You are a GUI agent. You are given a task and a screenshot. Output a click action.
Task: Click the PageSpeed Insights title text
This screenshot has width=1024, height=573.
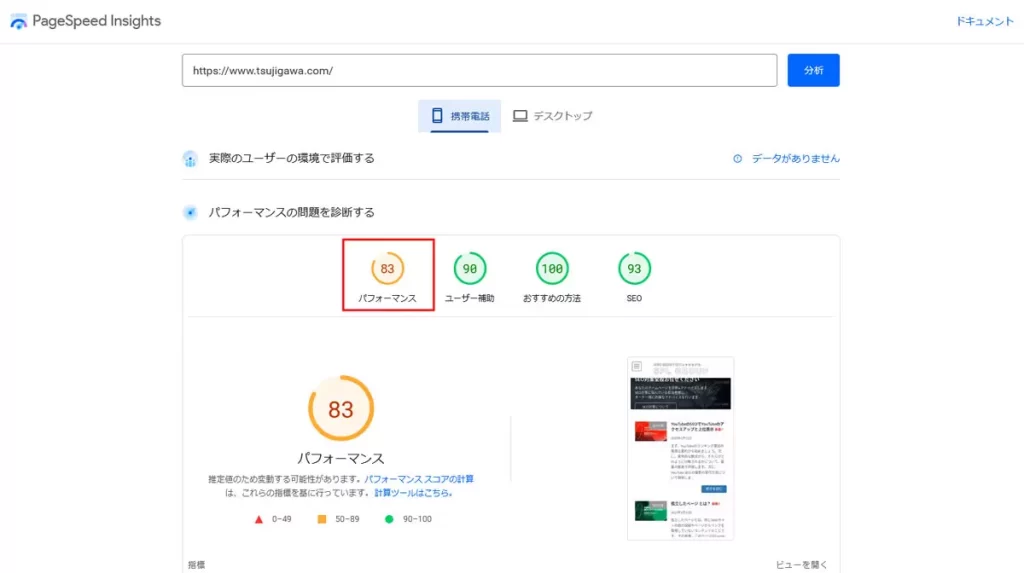97,21
